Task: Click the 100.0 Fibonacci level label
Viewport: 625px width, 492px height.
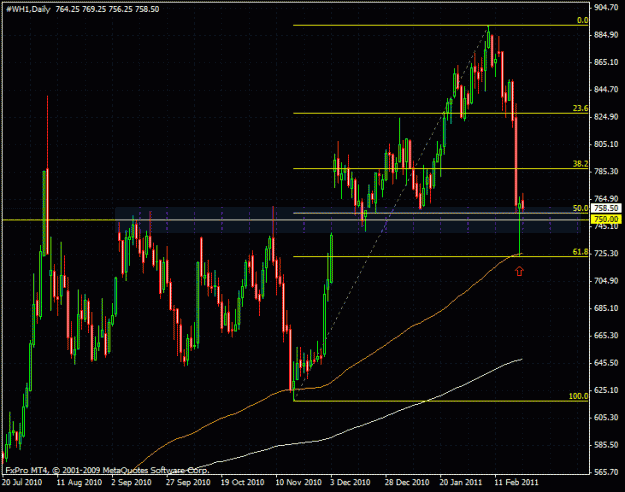Action: point(578,396)
